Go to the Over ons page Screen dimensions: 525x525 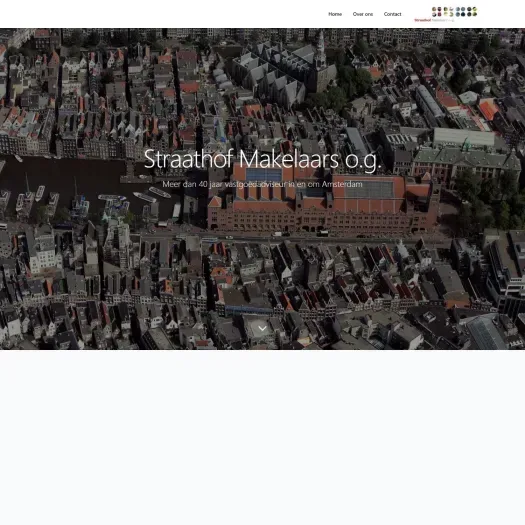tap(363, 14)
